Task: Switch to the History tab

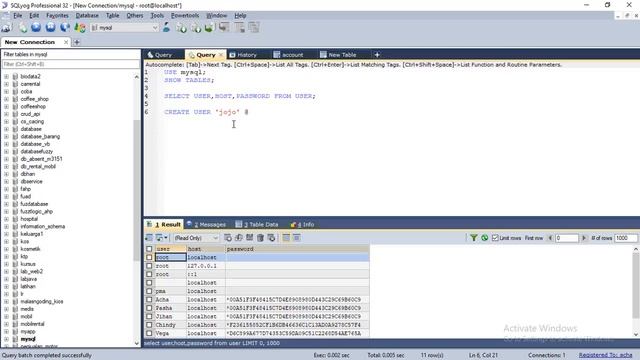Action: (243, 55)
